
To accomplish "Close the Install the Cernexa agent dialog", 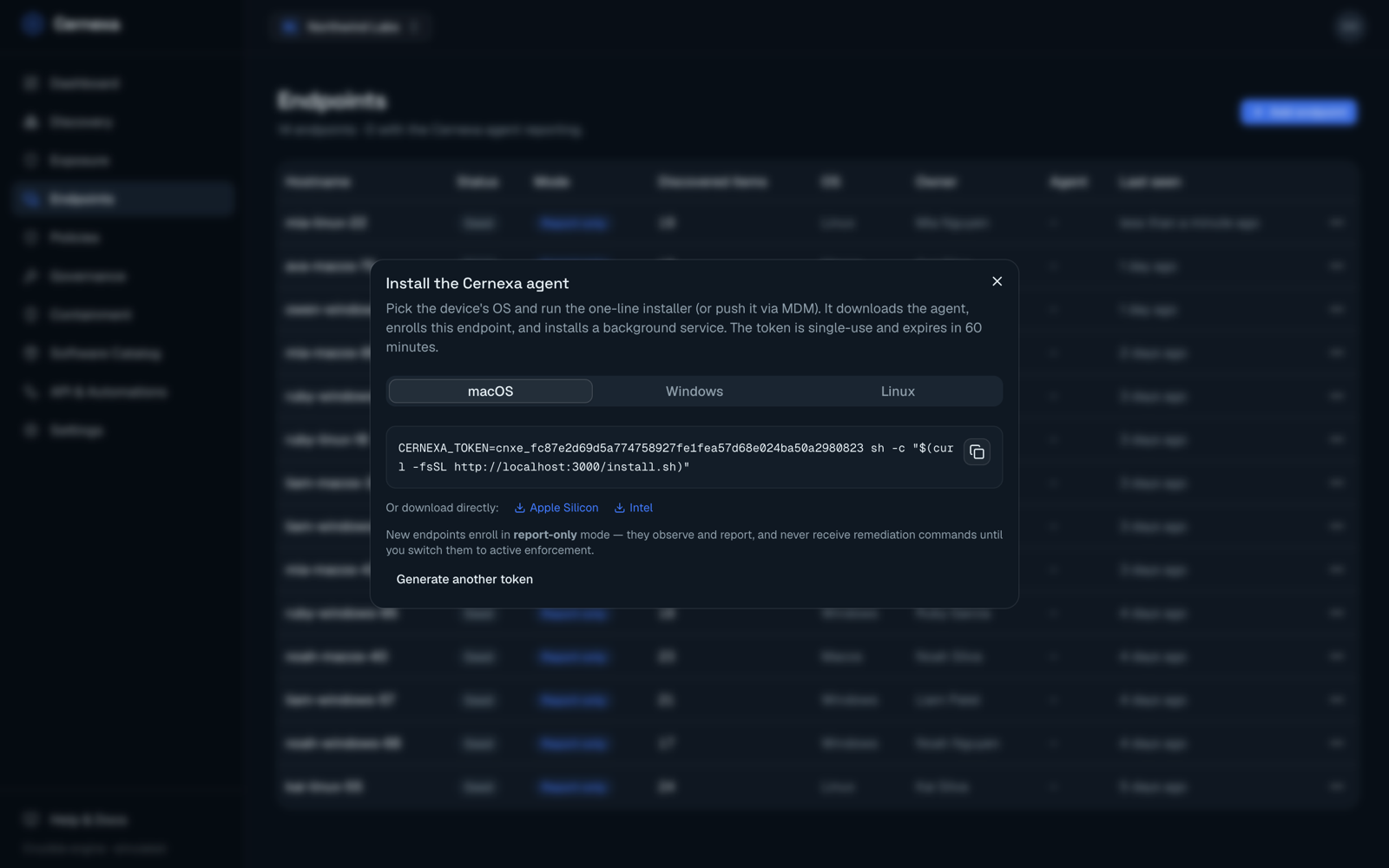I will click(997, 281).
